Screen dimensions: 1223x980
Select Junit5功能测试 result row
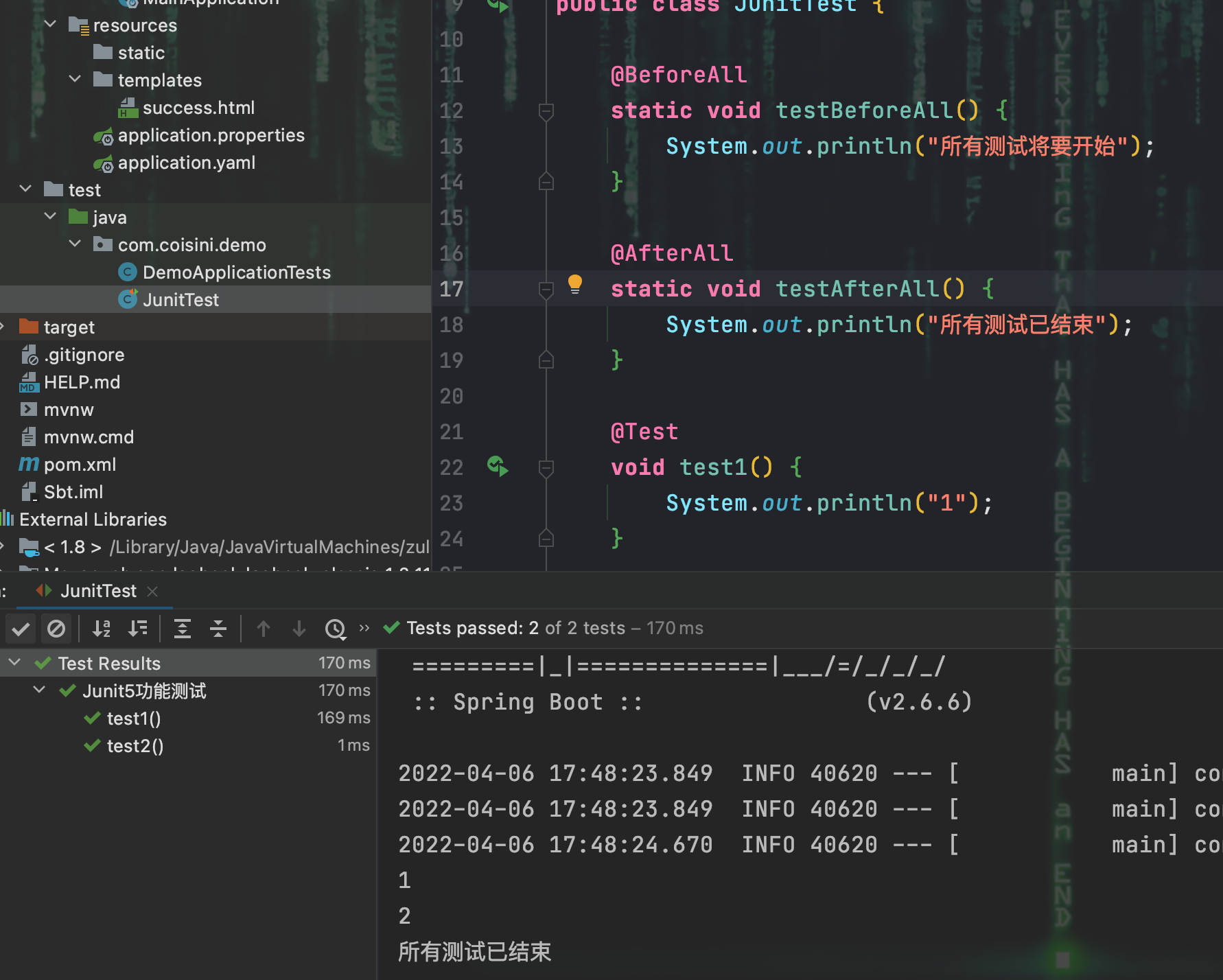[188, 690]
